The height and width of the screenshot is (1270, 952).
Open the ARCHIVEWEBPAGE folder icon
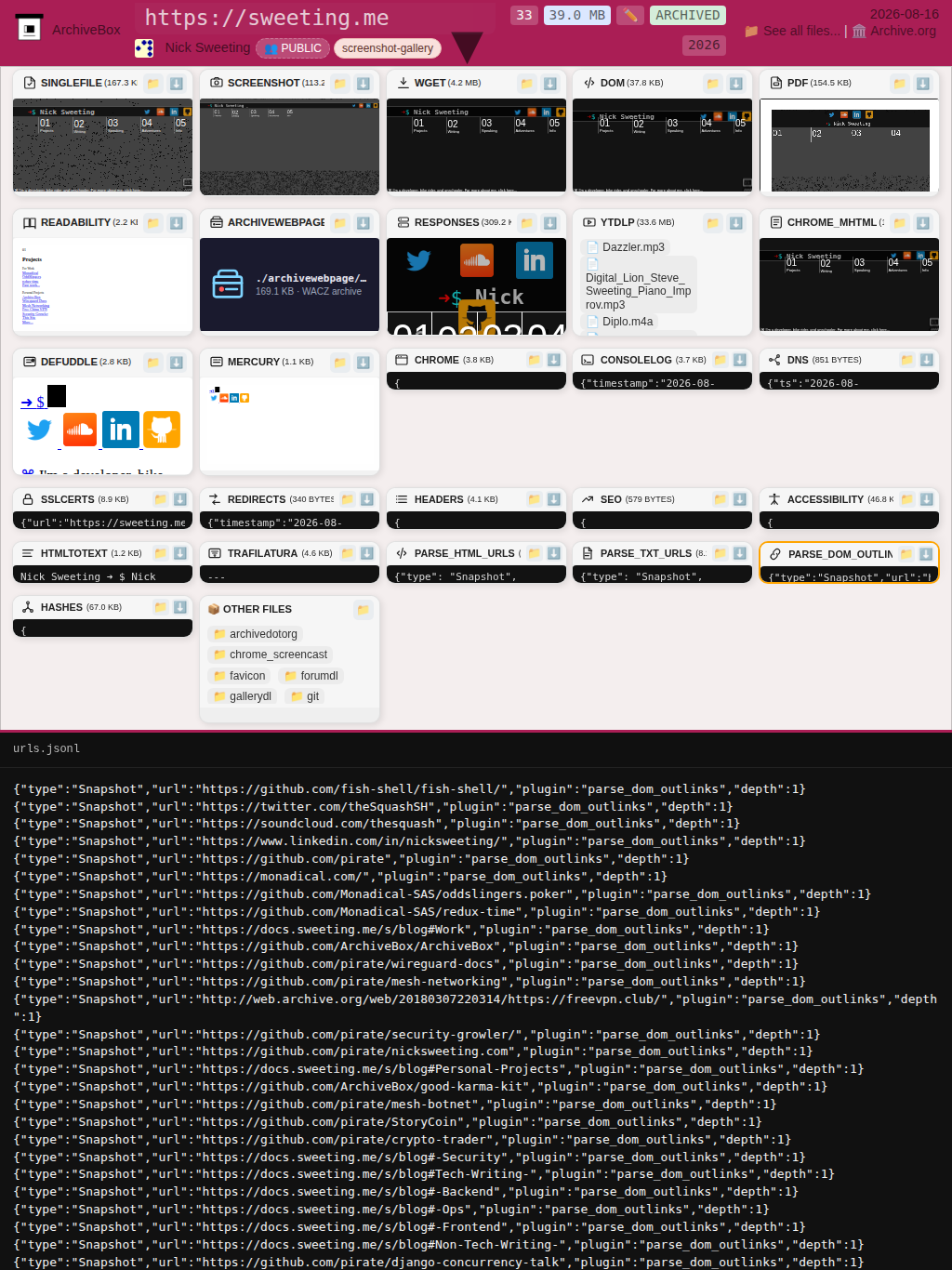click(x=340, y=223)
